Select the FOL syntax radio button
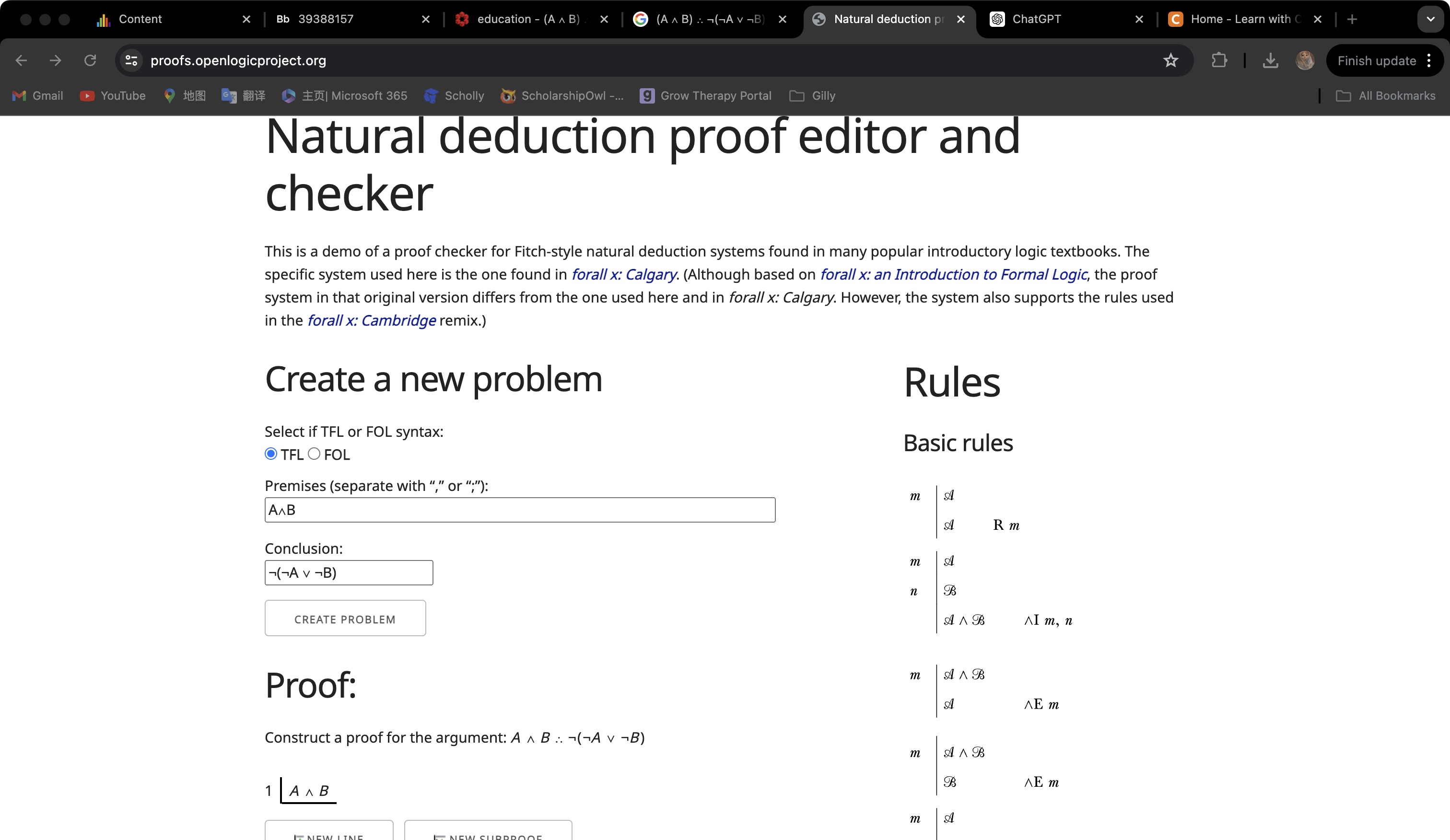The width and height of the screenshot is (1450, 840). 314,454
